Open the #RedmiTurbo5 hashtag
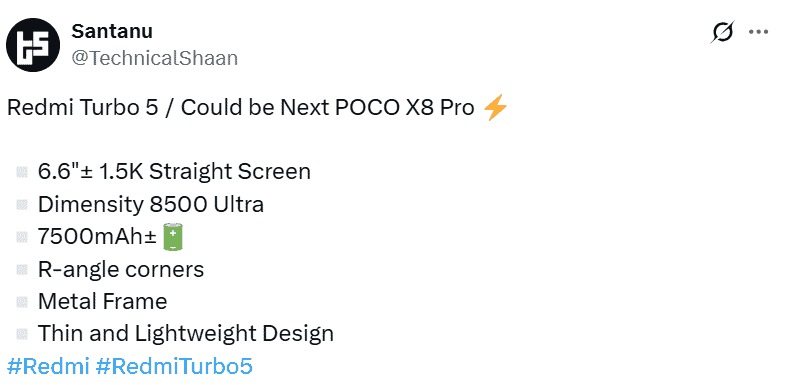The image size is (786, 385). click(174, 366)
